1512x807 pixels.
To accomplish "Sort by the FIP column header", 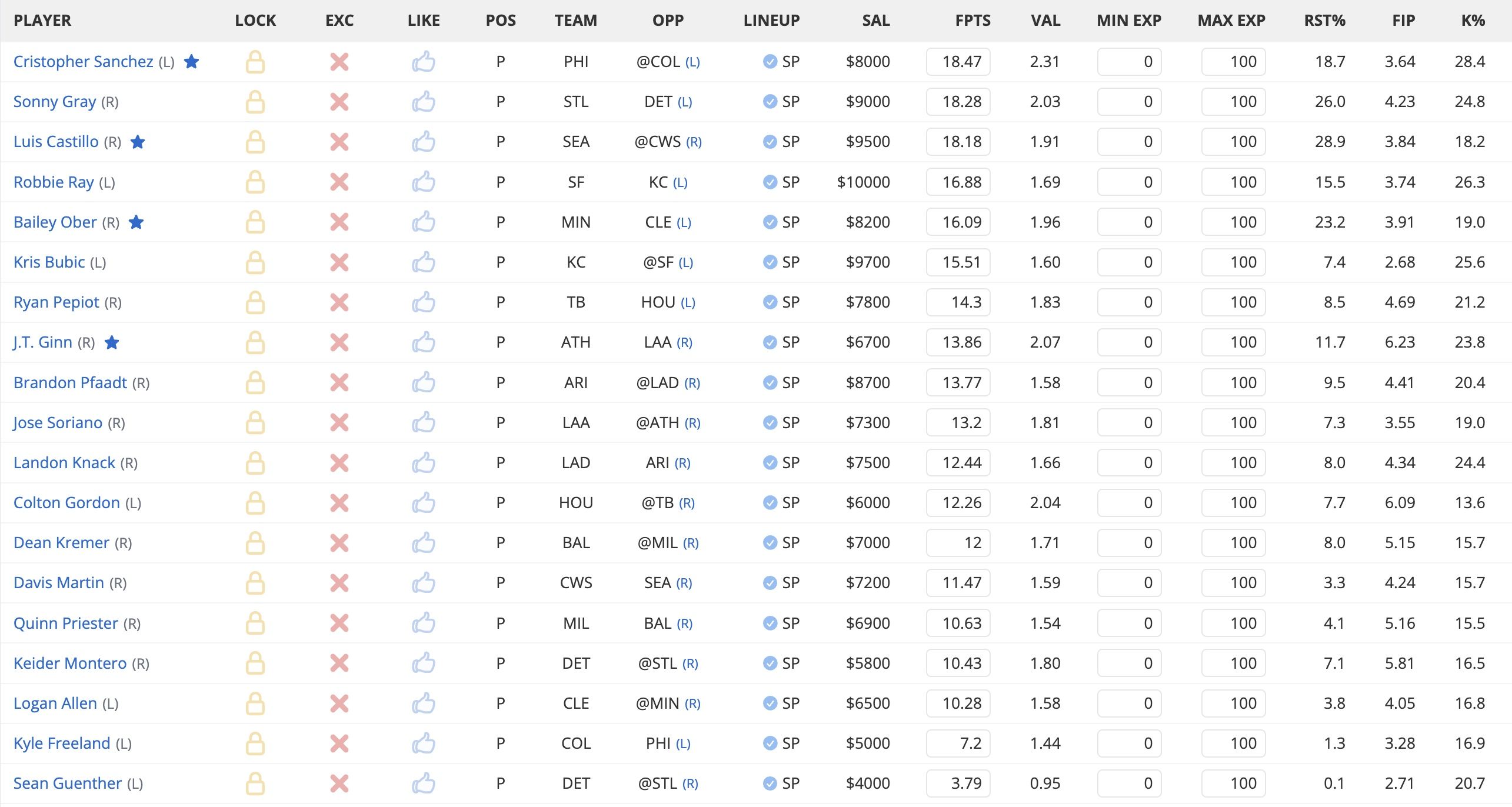I will [1403, 21].
